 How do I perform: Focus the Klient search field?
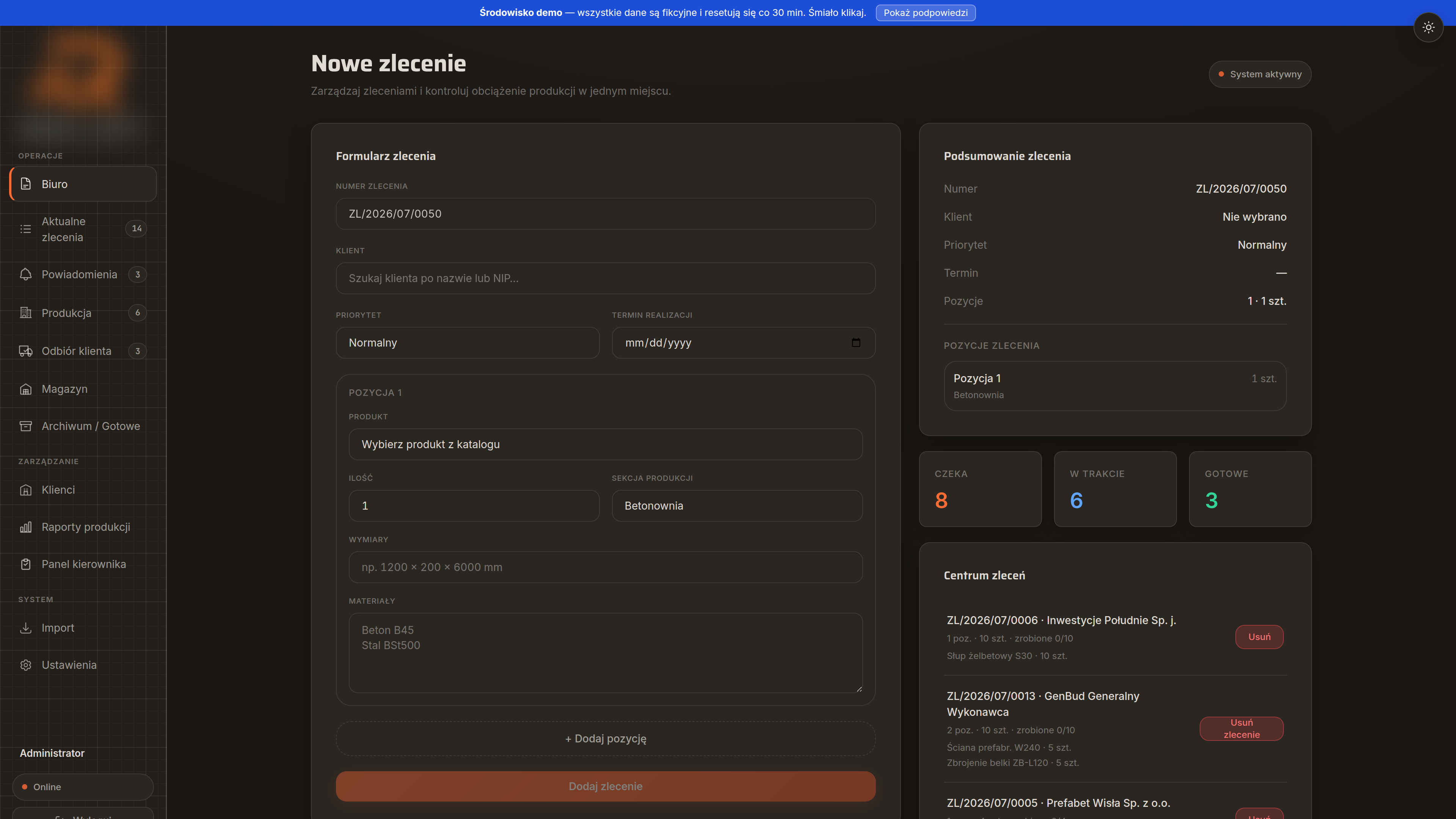point(606,278)
